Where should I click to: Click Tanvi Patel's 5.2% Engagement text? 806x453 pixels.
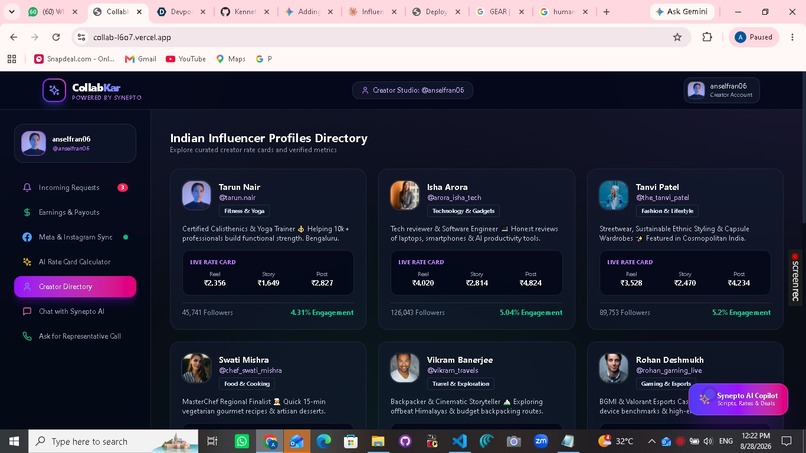[x=741, y=313]
